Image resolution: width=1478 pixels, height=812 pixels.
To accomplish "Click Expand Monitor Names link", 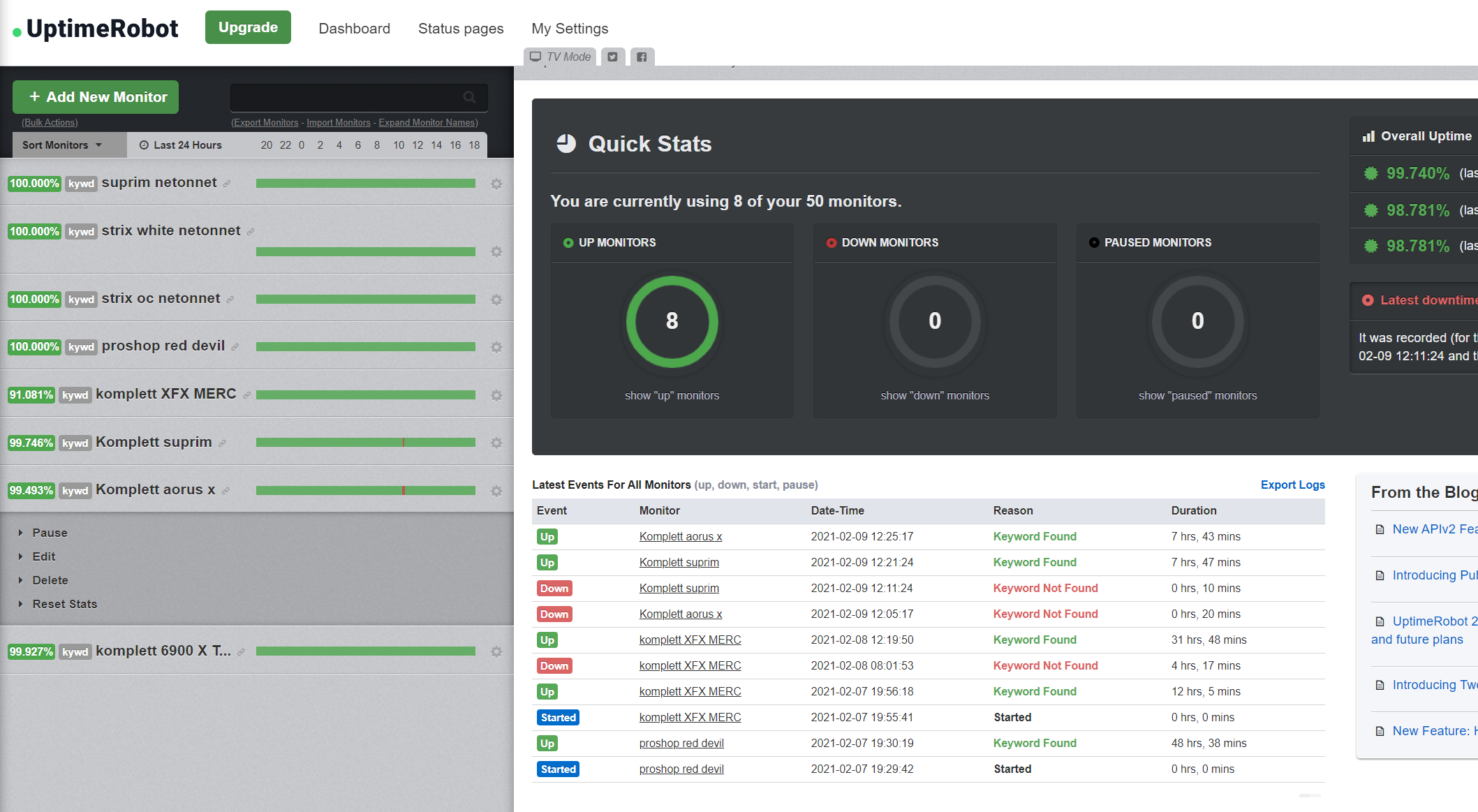I will pos(427,122).
